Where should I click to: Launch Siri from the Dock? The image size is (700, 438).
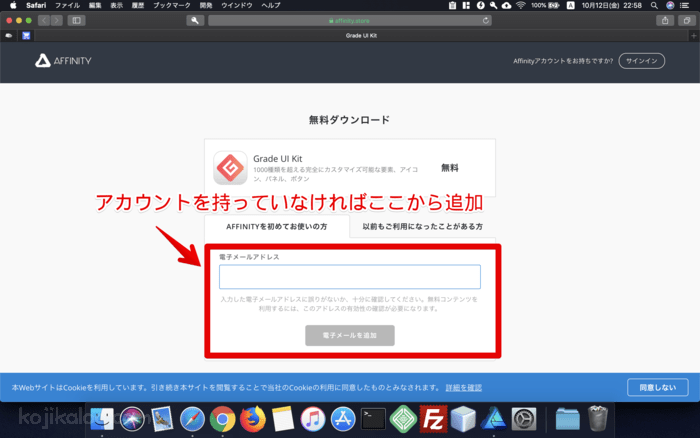(x=132, y=419)
